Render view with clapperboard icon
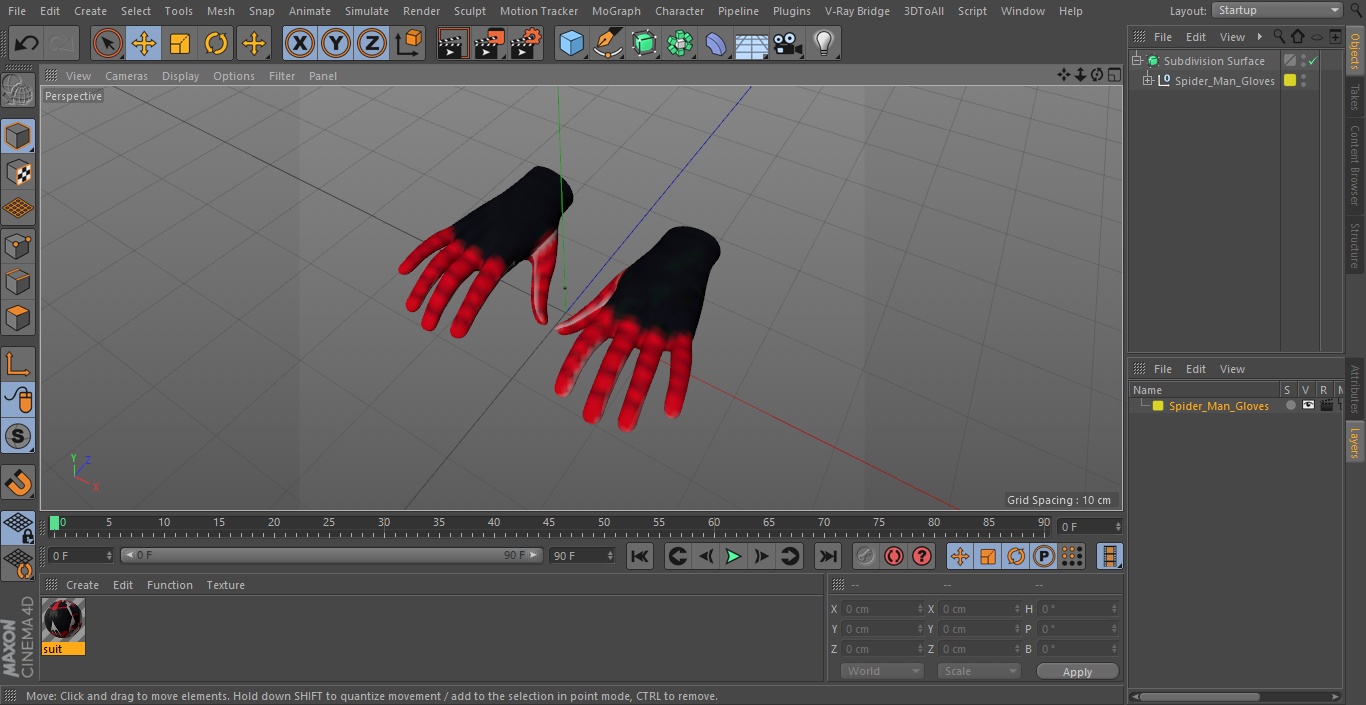 453,43
